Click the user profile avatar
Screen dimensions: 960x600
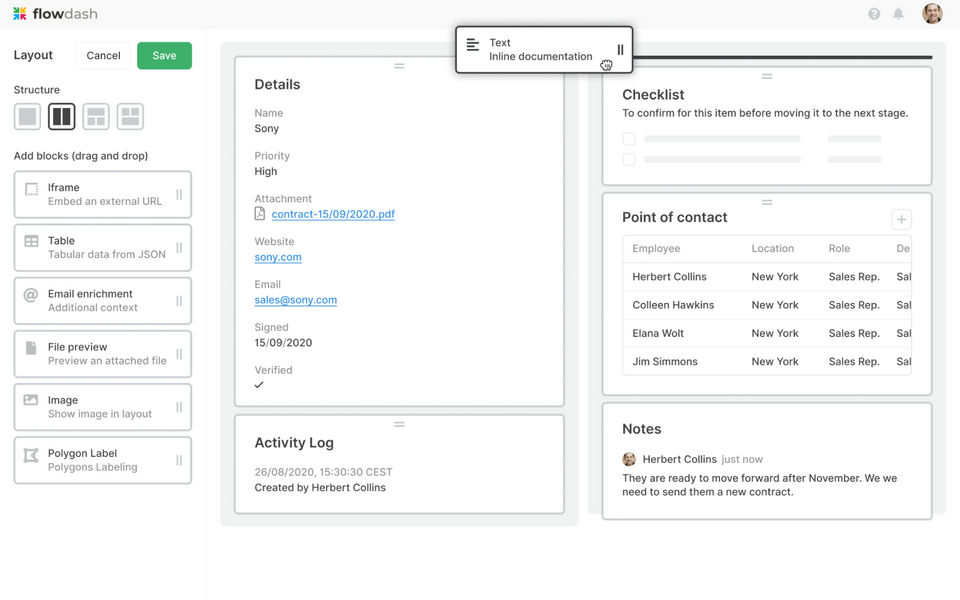(x=932, y=14)
